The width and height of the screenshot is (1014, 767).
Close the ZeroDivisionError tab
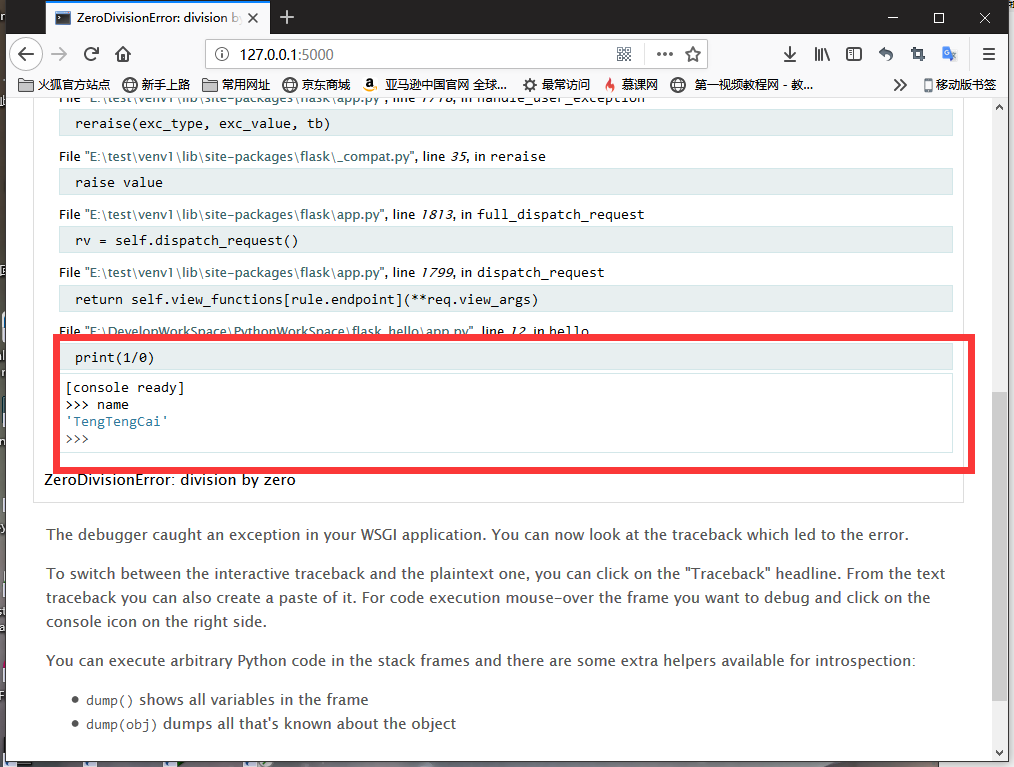click(253, 18)
